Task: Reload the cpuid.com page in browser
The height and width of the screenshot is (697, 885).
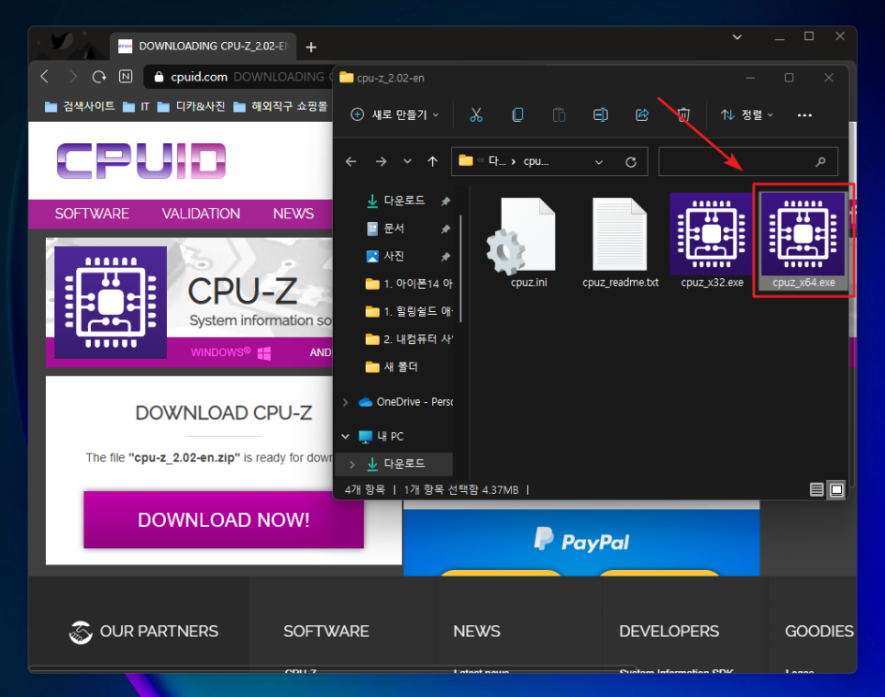Action: [99, 76]
